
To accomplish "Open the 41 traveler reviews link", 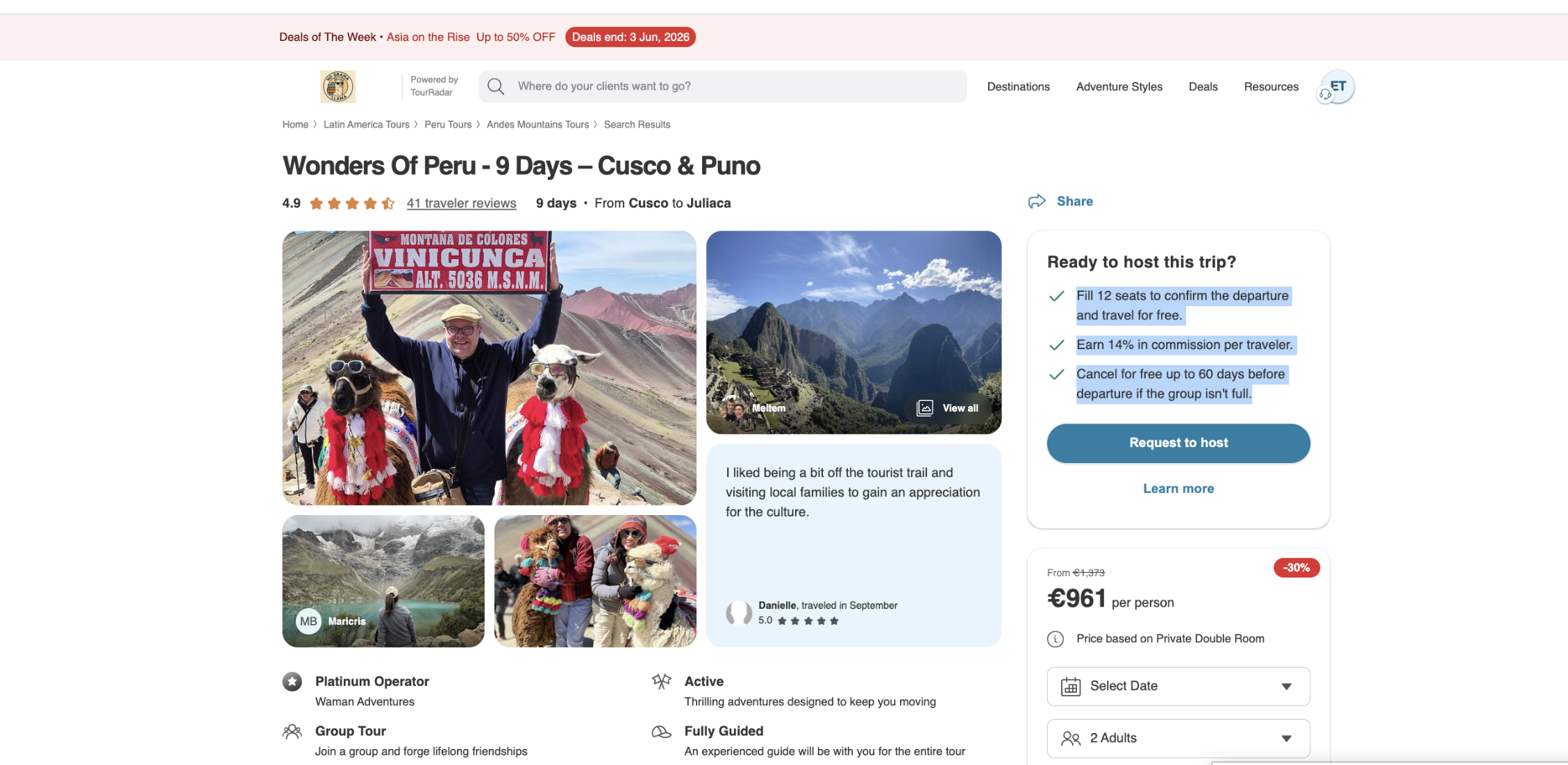I will pyautogui.click(x=462, y=203).
